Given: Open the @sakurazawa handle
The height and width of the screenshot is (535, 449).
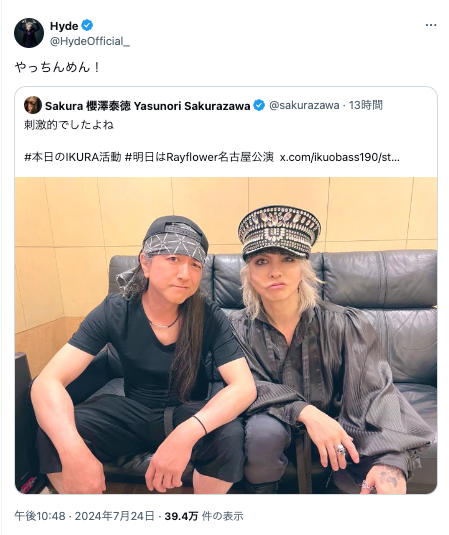Looking at the screenshot, I should coord(304,105).
